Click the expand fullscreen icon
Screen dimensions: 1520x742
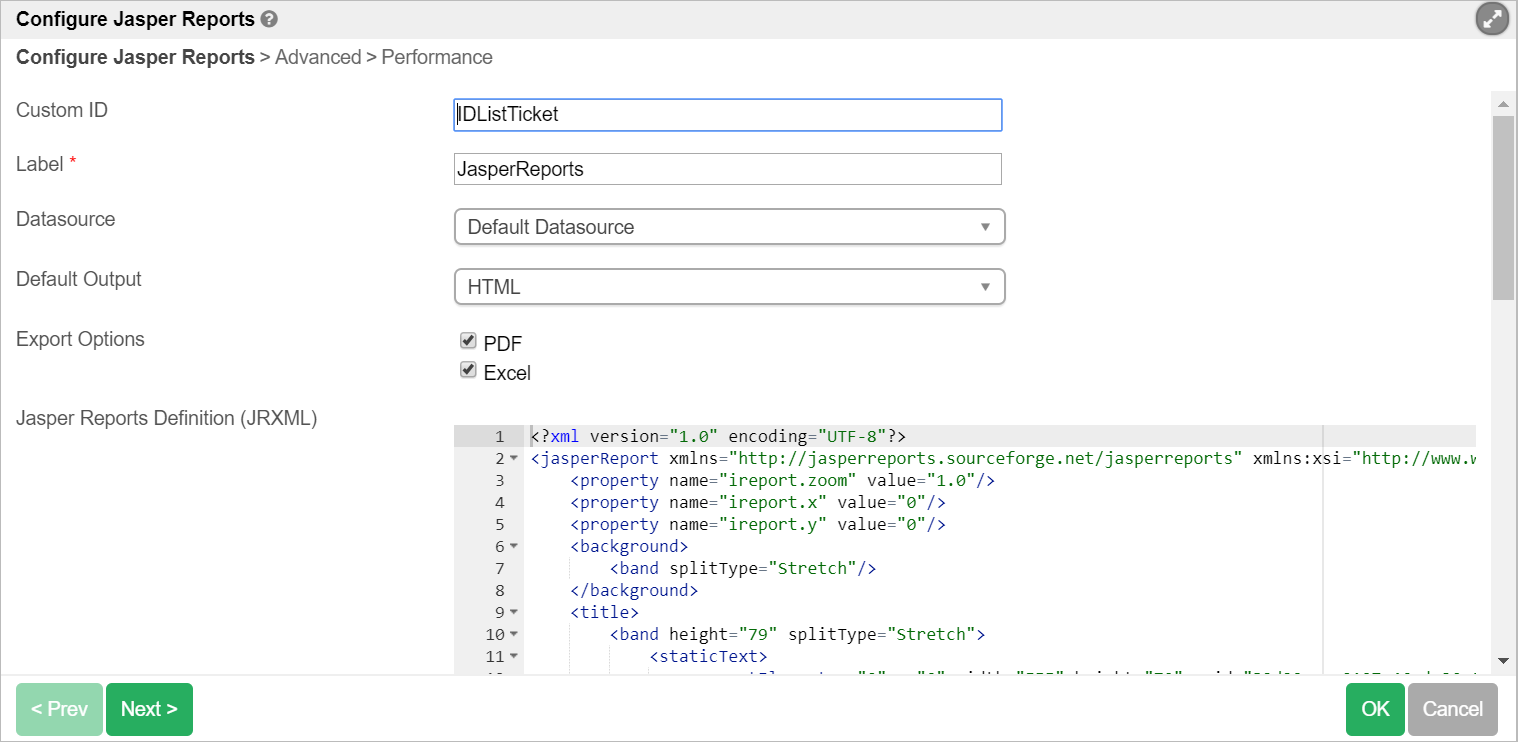pyautogui.click(x=1492, y=19)
